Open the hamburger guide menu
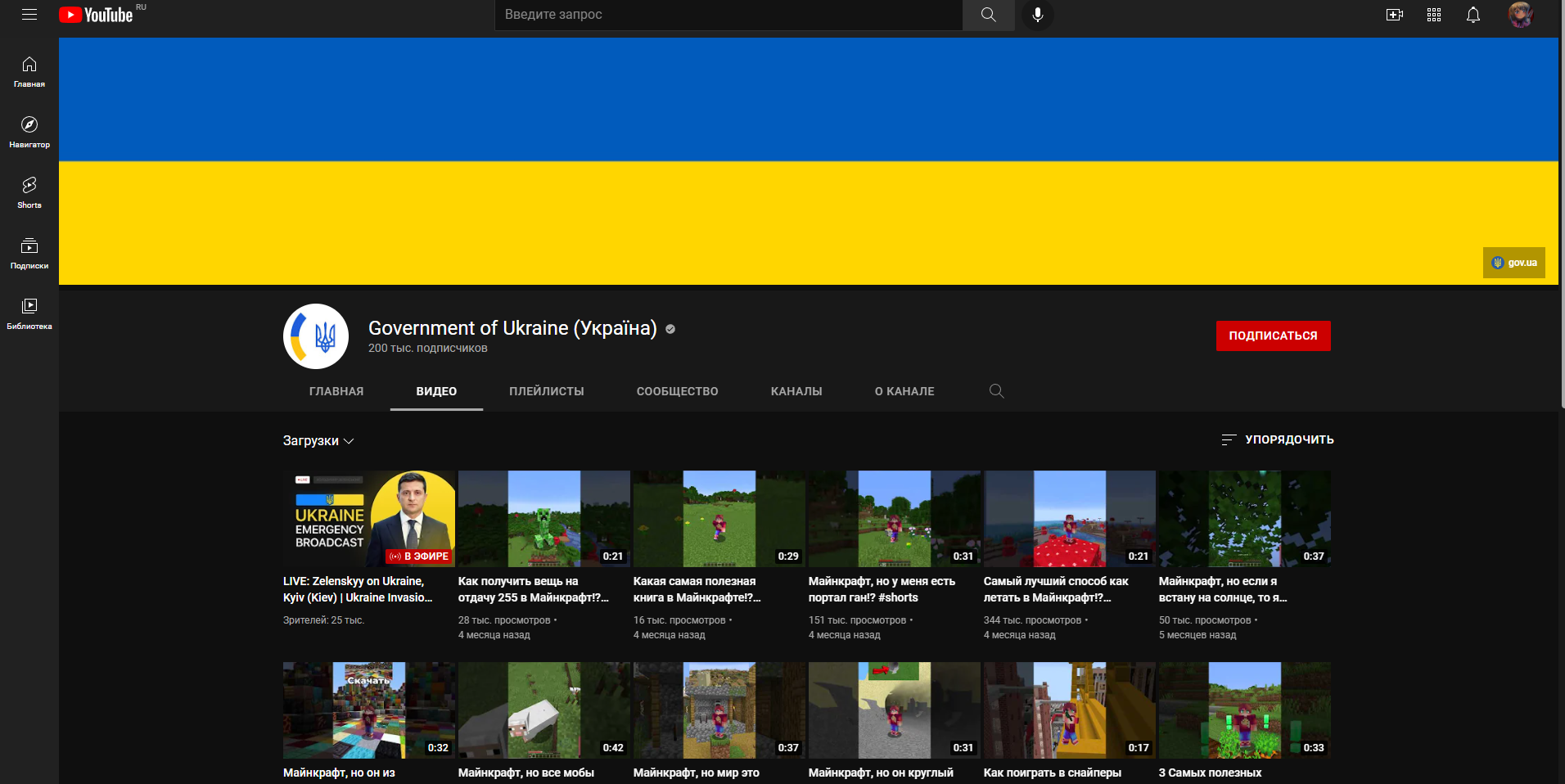Viewport: 1565px width, 784px height. click(29, 15)
